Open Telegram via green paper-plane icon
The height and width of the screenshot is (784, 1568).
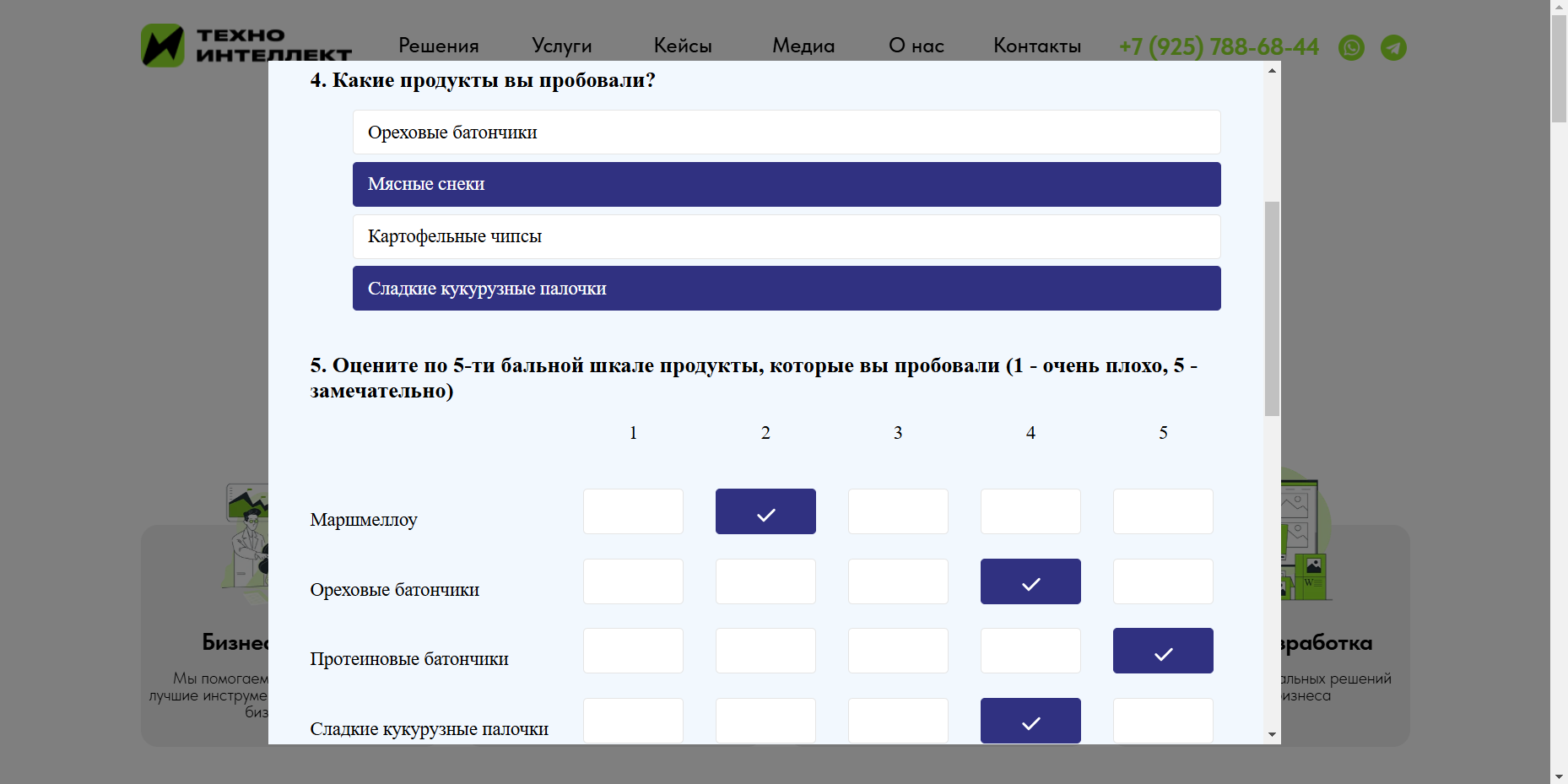pyautogui.click(x=1393, y=48)
